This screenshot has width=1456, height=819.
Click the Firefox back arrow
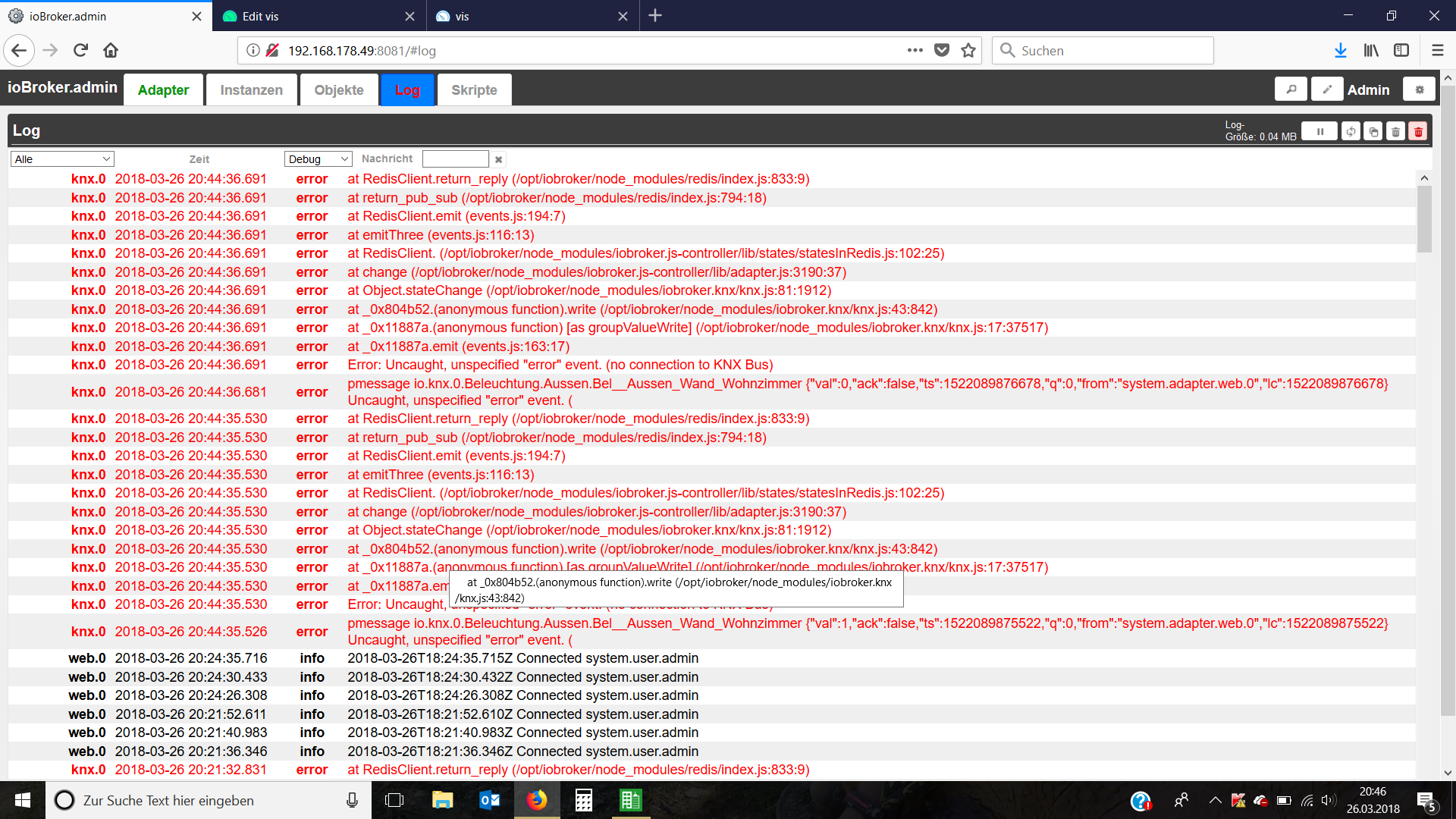(19, 51)
